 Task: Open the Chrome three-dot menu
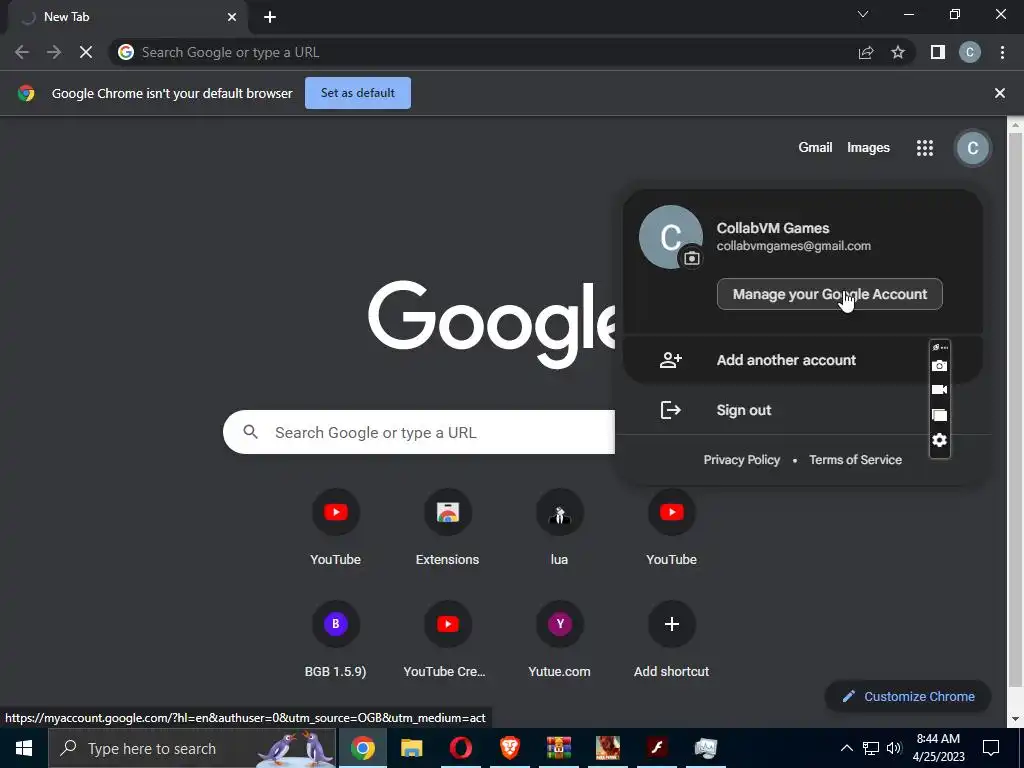coord(1002,52)
